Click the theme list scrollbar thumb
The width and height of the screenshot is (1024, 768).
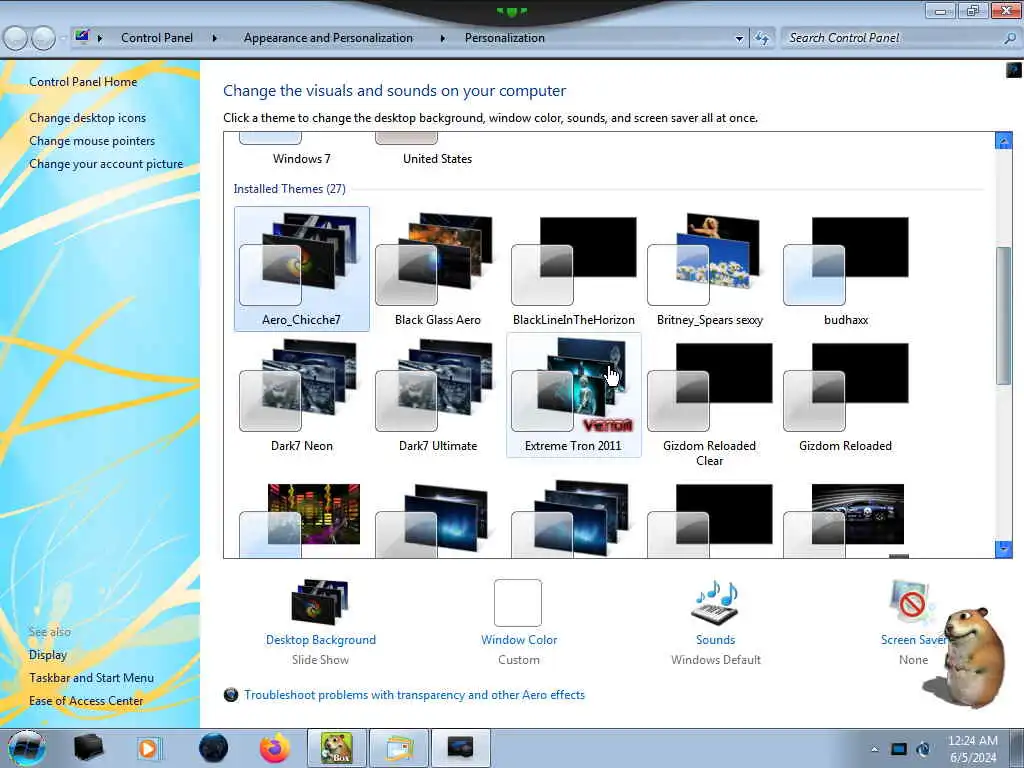click(1003, 316)
